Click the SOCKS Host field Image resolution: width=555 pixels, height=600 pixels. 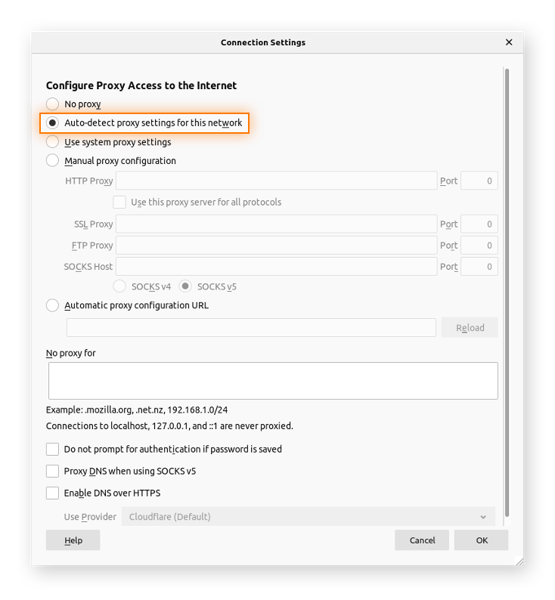tap(276, 266)
